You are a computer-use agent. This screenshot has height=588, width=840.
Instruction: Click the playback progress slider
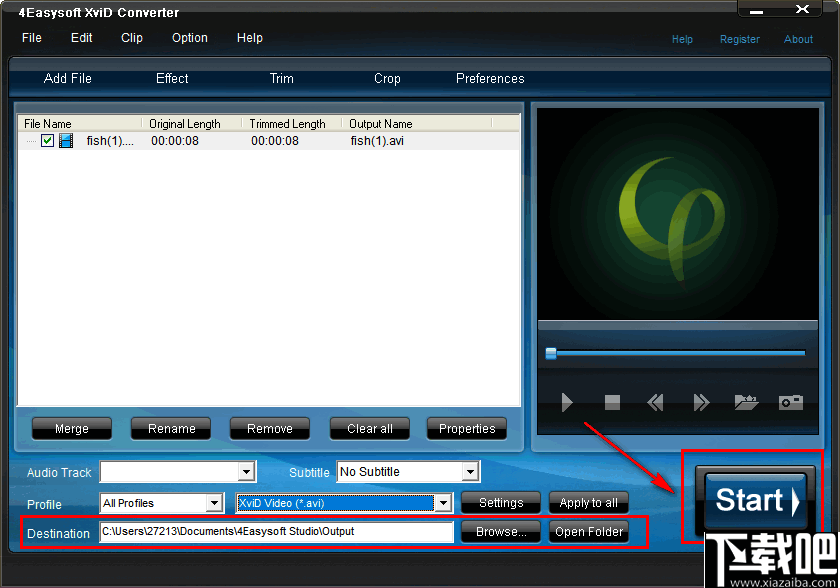(x=552, y=353)
